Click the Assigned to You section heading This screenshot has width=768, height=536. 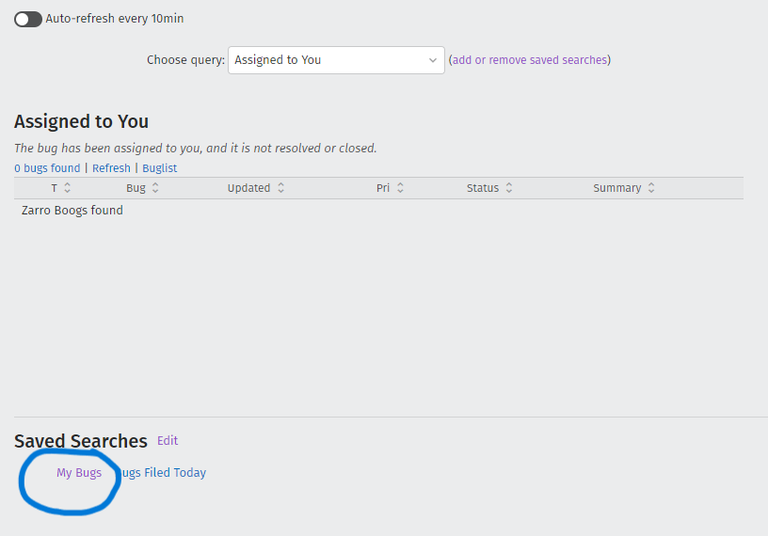pyautogui.click(x=81, y=122)
